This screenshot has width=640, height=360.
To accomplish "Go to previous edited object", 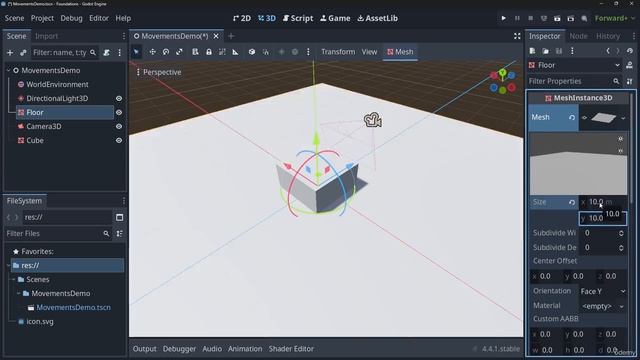I will click(x=608, y=51).
